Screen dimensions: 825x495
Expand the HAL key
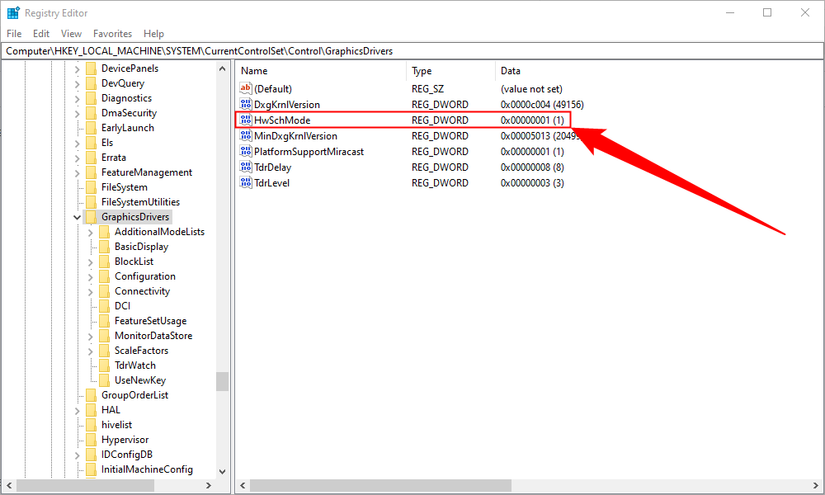tap(77, 410)
